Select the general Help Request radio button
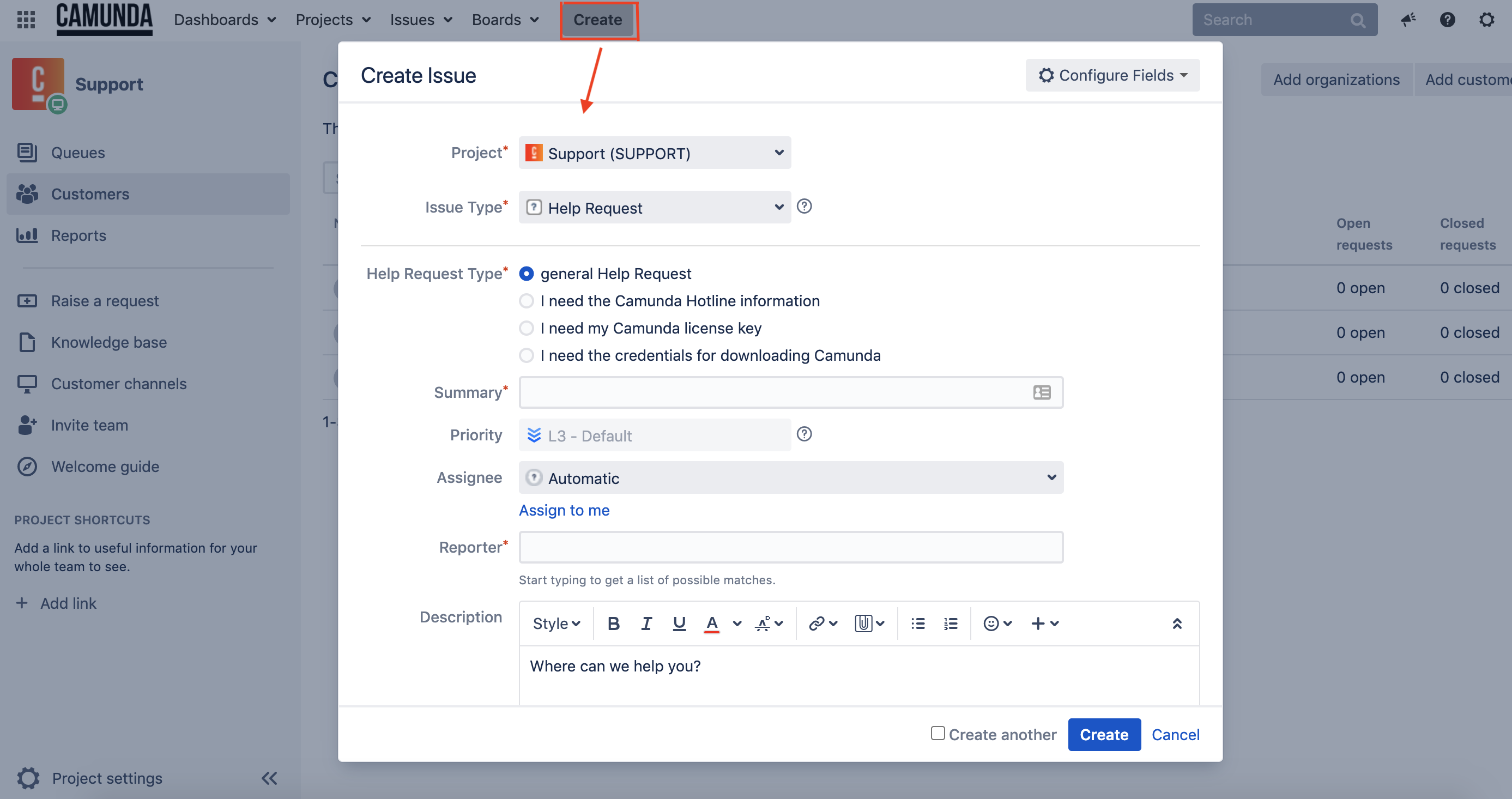This screenshot has height=799, width=1512. 526,273
